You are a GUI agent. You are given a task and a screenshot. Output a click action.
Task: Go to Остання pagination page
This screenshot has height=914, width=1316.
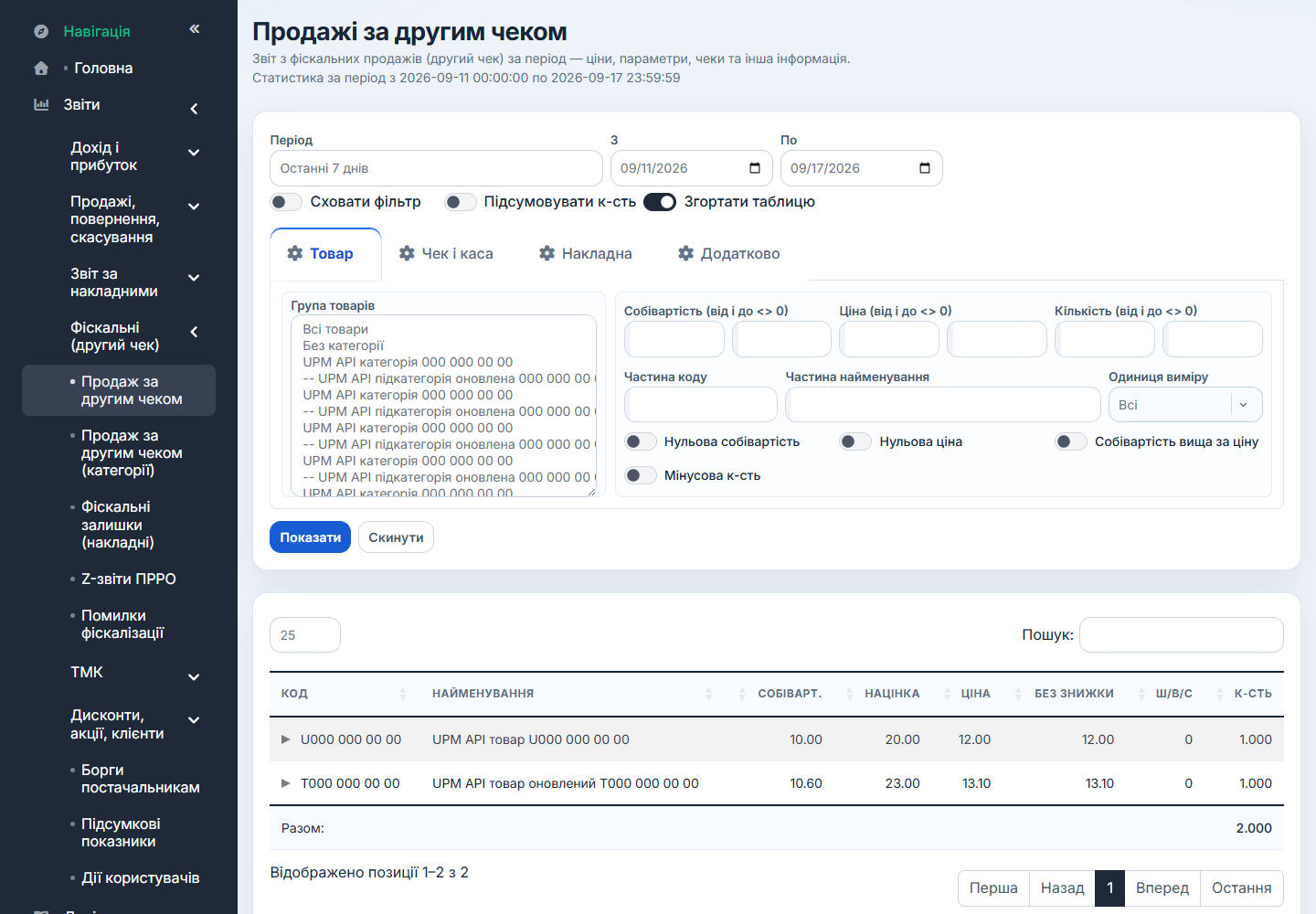(1242, 888)
